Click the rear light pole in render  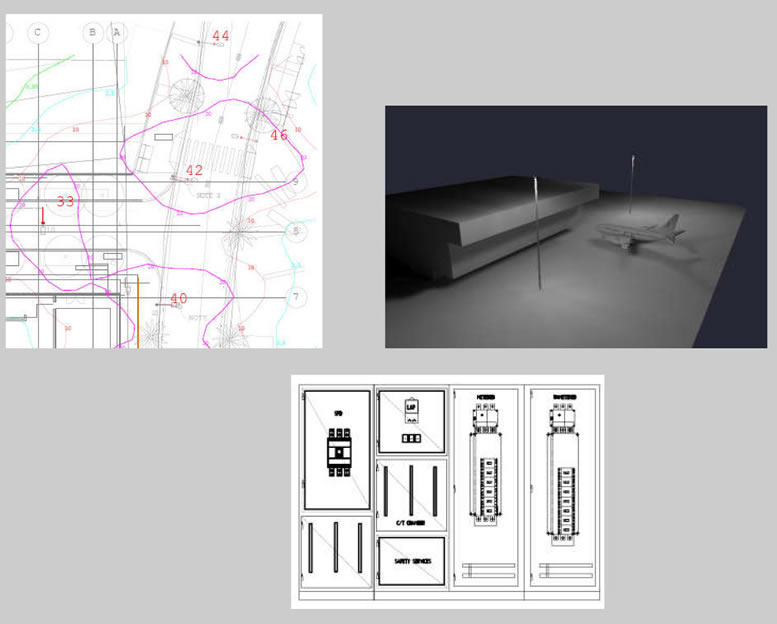coord(632,185)
